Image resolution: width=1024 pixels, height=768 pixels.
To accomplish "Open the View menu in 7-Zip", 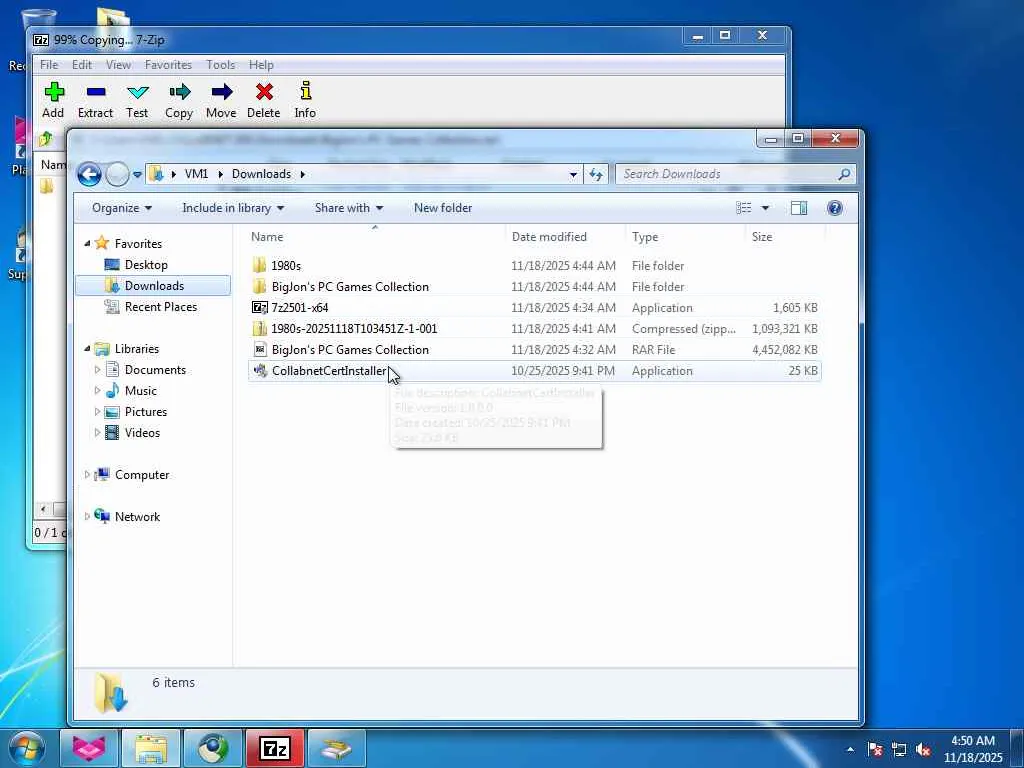I will tap(118, 65).
